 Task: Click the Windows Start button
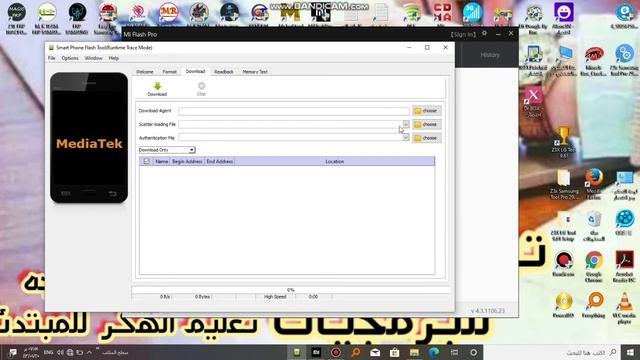[x=630, y=352]
